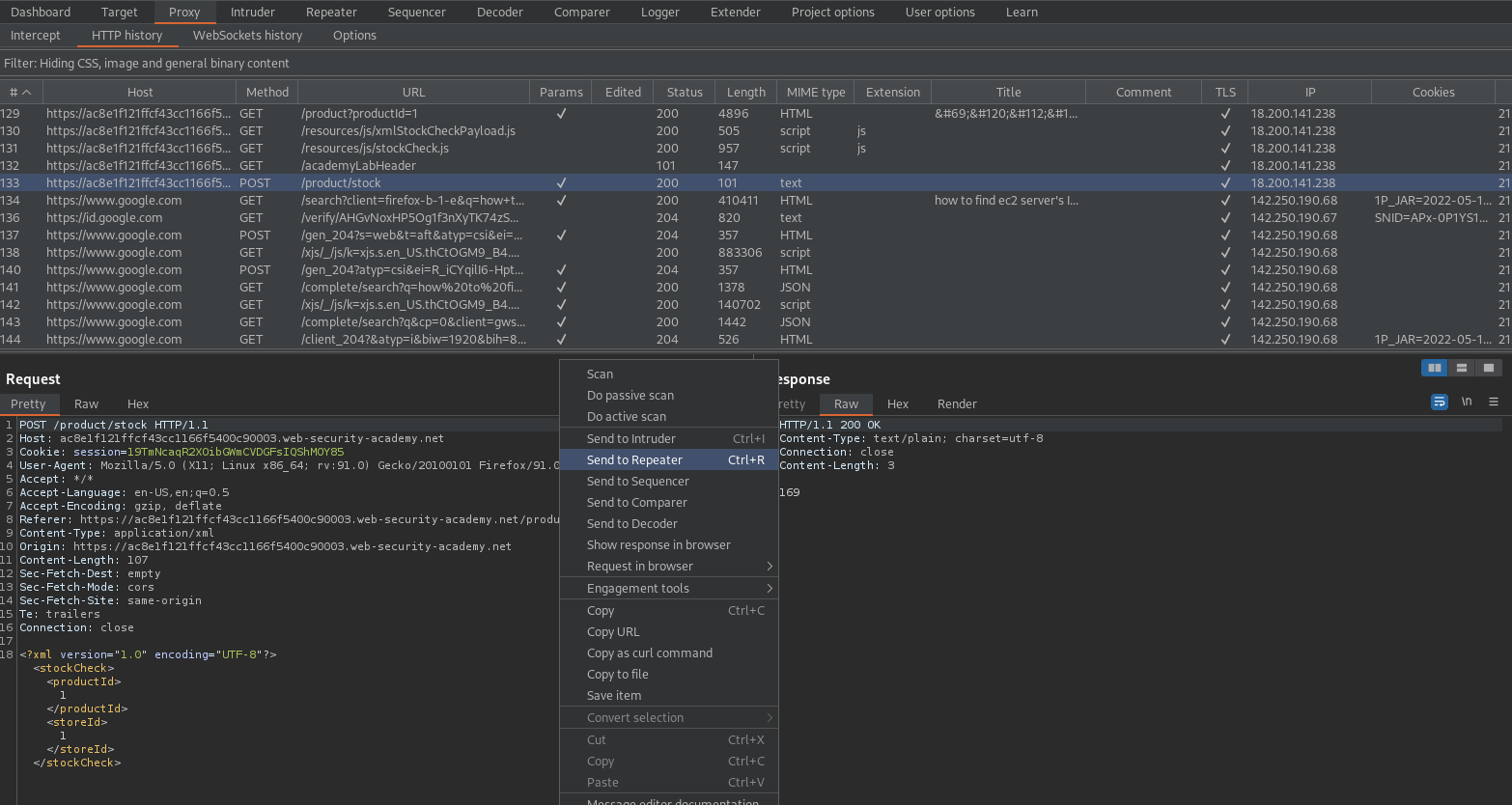
Task: Select row 134 google /search request
Action: (756, 201)
